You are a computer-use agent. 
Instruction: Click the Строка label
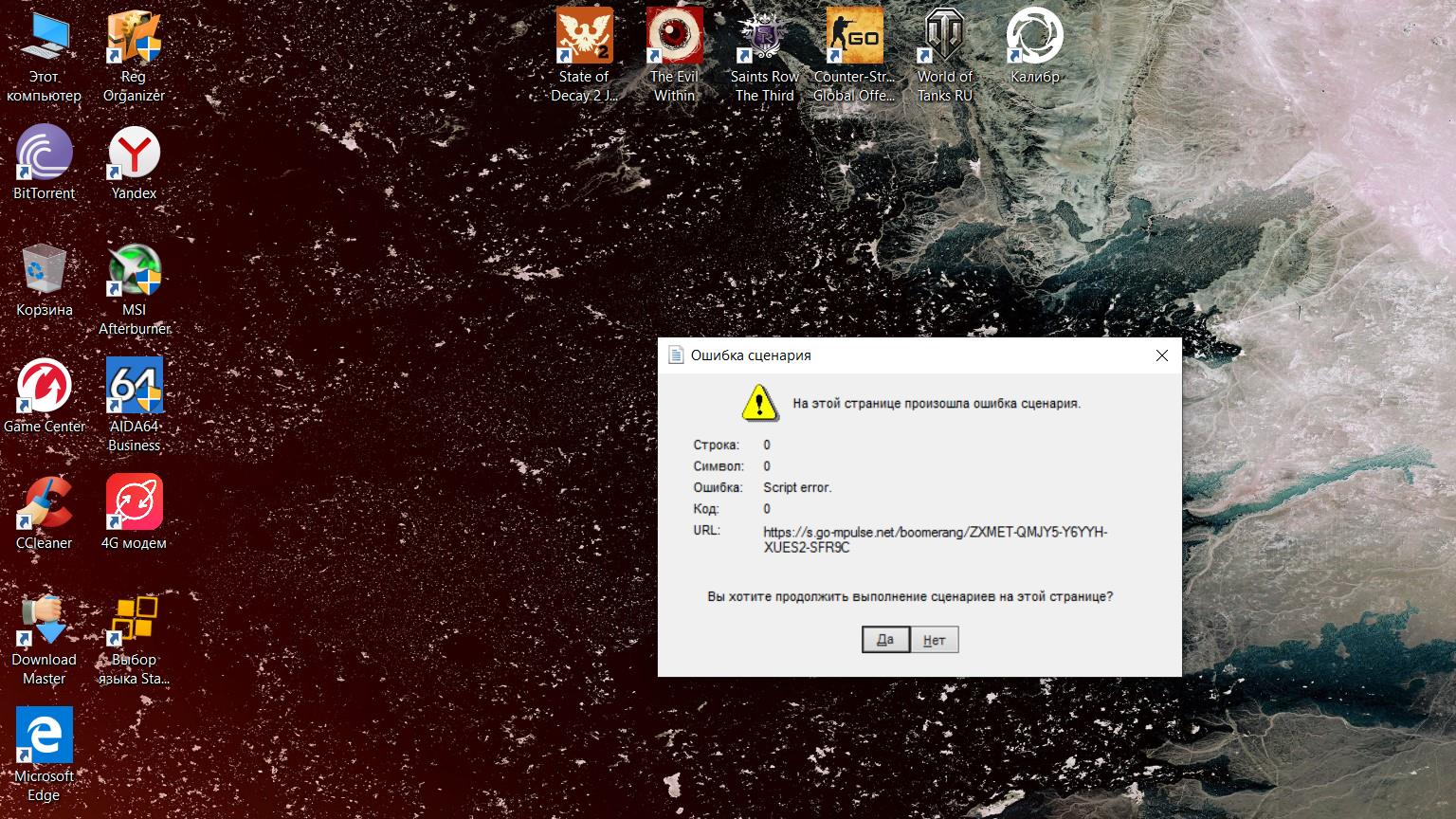[x=716, y=445]
